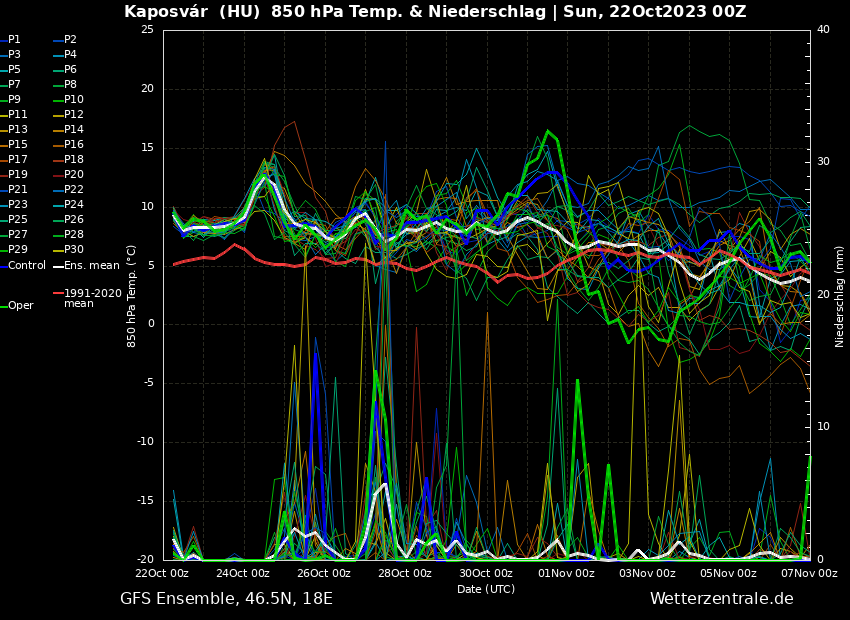Click the P16 legend label
Screen dimensions: 850x620
point(74,145)
